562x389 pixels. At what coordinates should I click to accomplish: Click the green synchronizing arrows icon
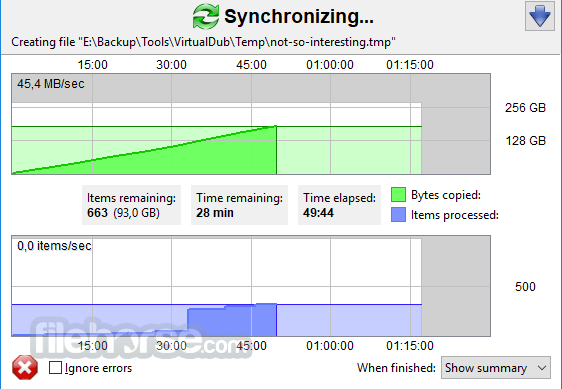pos(205,16)
